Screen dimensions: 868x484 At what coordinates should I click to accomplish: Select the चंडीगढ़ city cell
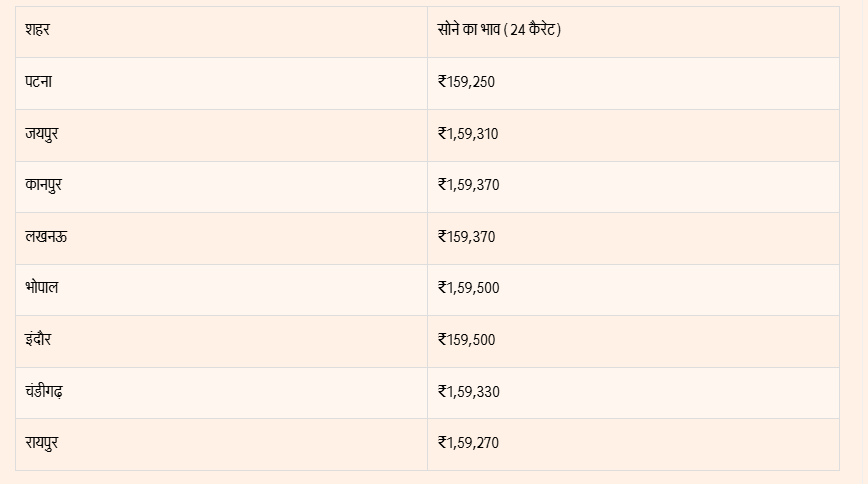45,392
